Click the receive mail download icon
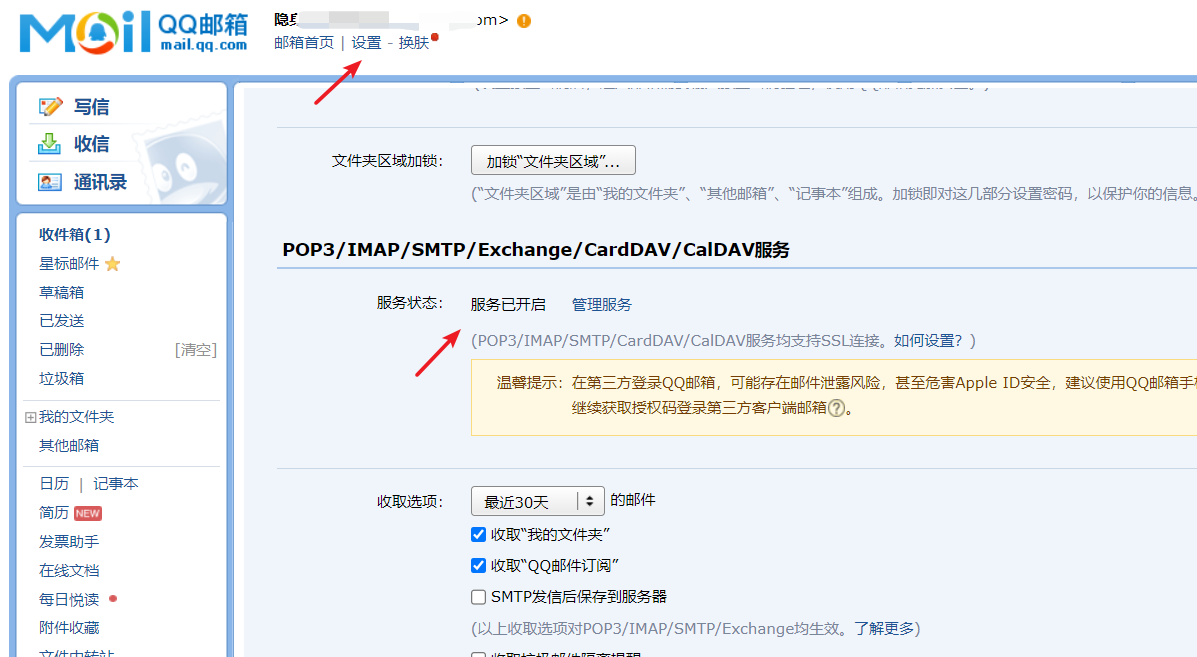Screen dimensions: 1197x657 tap(50, 144)
